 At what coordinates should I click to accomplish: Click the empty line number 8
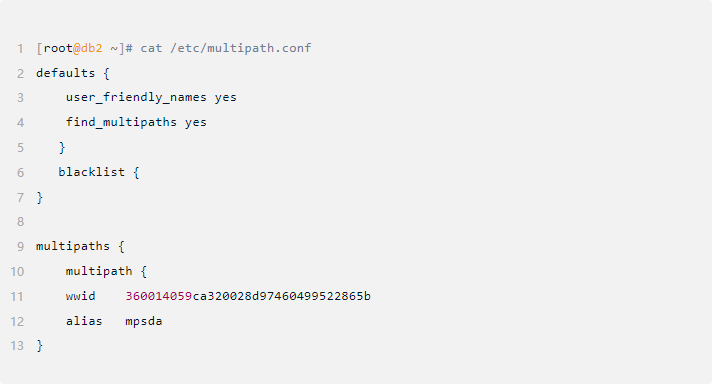(x=20, y=222)
